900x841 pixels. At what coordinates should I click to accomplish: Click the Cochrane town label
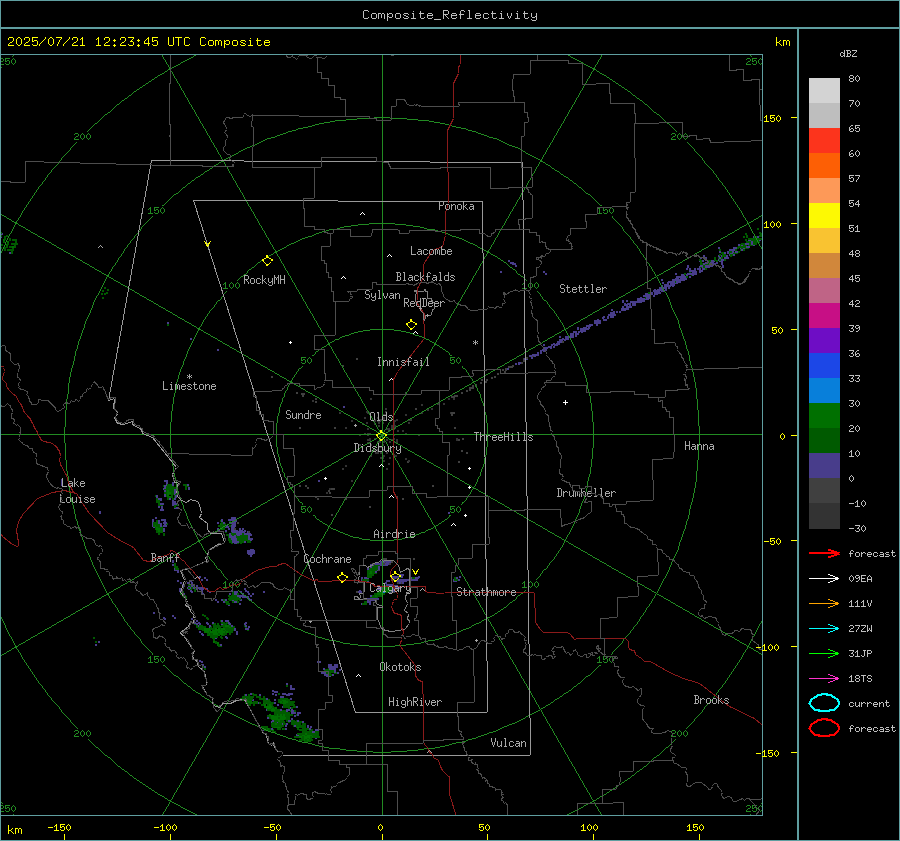coord(327,559)
